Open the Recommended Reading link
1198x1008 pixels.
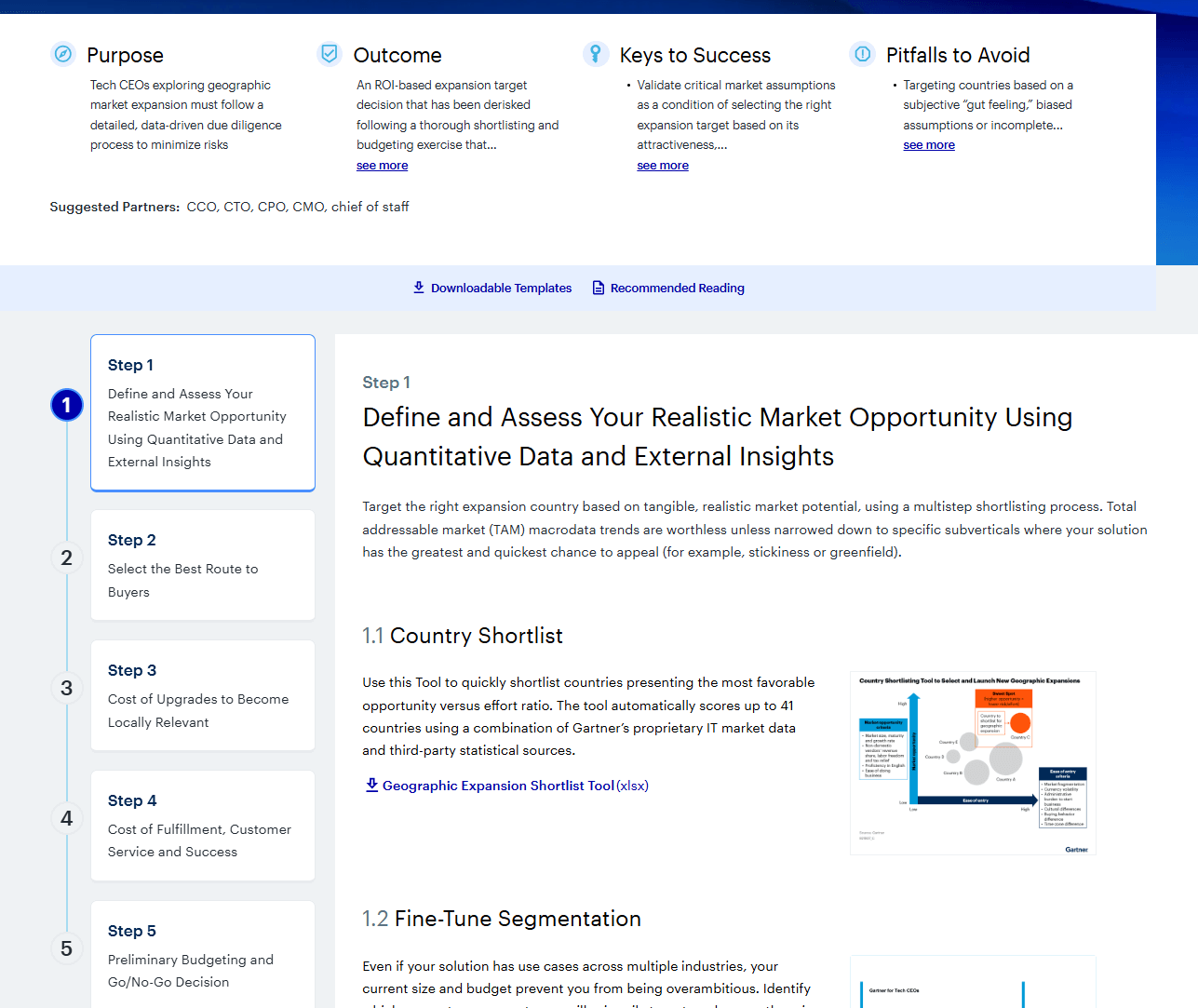[677, 289]
